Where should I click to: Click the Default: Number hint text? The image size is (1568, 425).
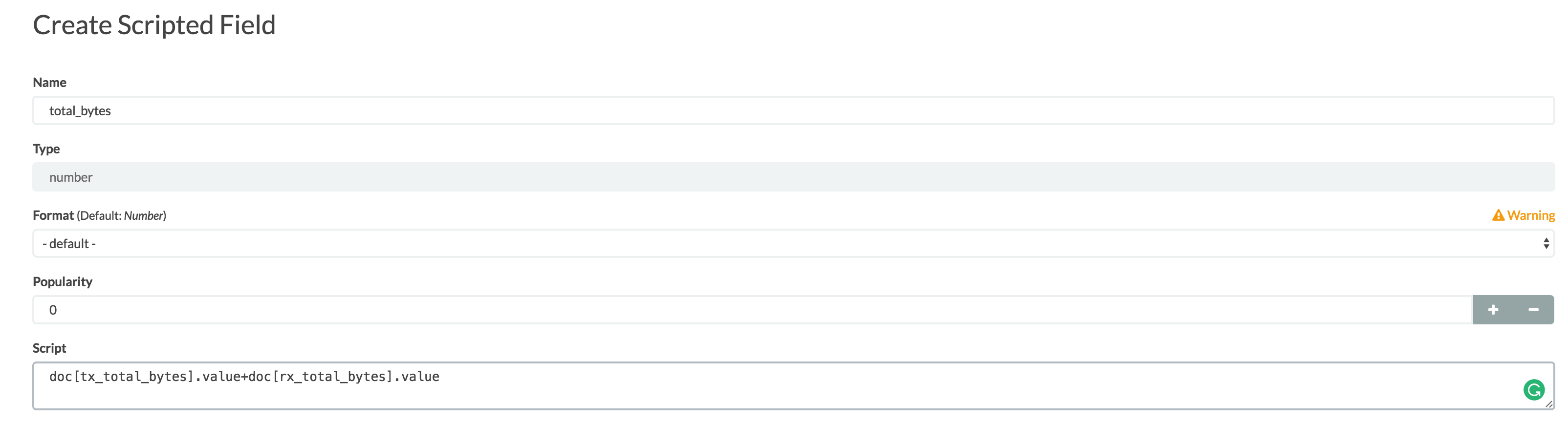click(x=121, y=216)
